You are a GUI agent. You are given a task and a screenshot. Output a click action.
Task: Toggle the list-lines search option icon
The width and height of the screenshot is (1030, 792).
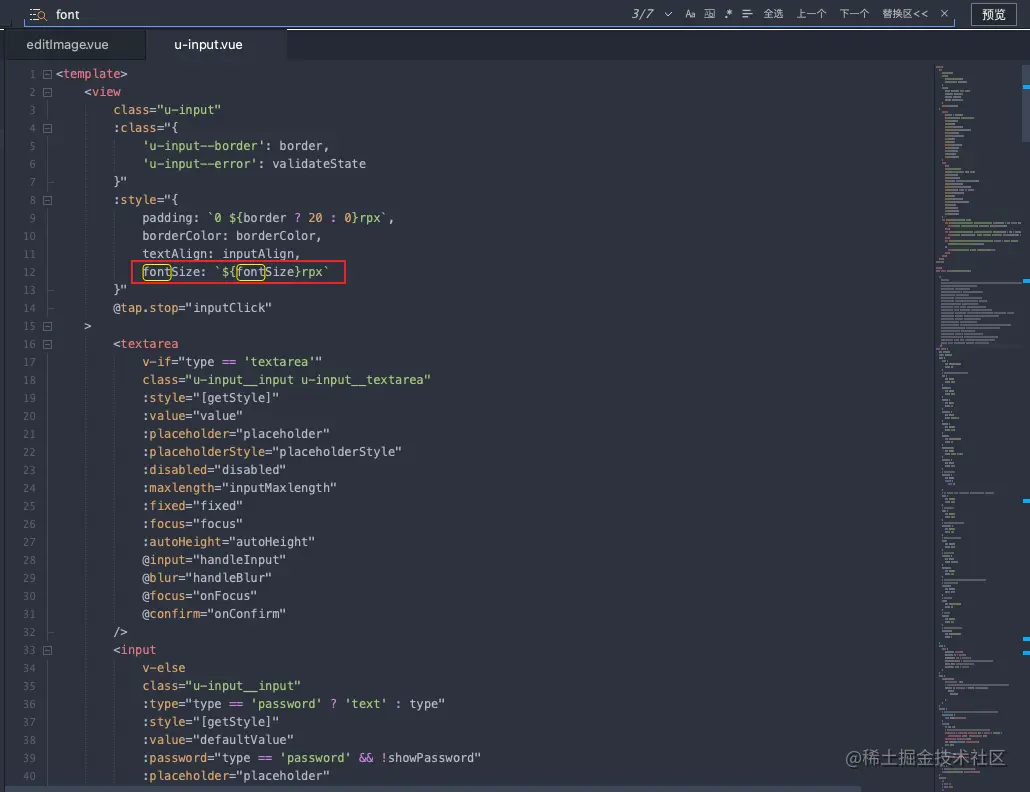pyautogui.click(x=747, y=14)
